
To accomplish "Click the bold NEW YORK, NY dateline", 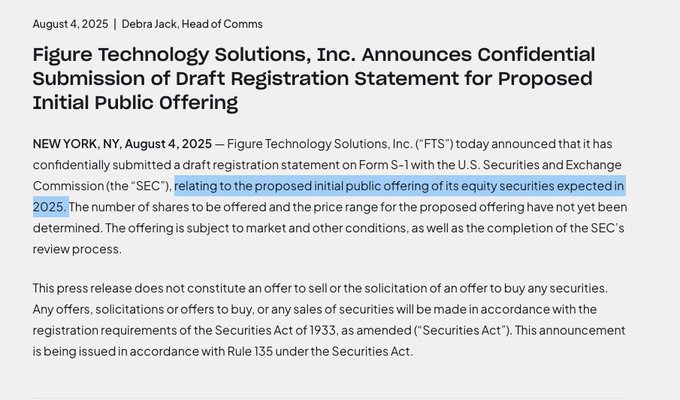I will 76,144.
